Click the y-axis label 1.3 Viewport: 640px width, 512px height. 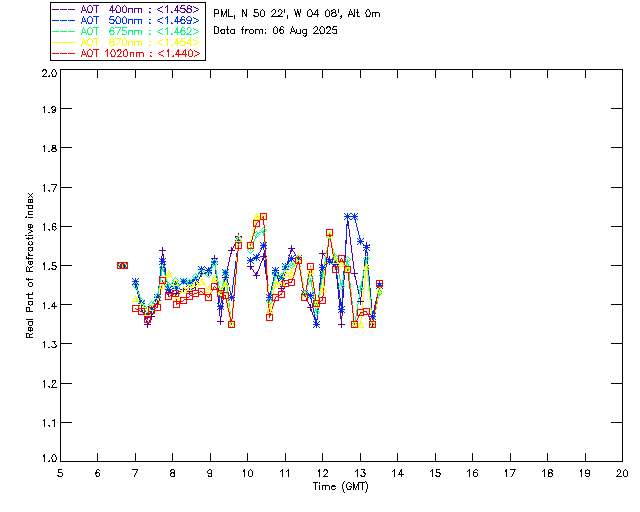49,344
